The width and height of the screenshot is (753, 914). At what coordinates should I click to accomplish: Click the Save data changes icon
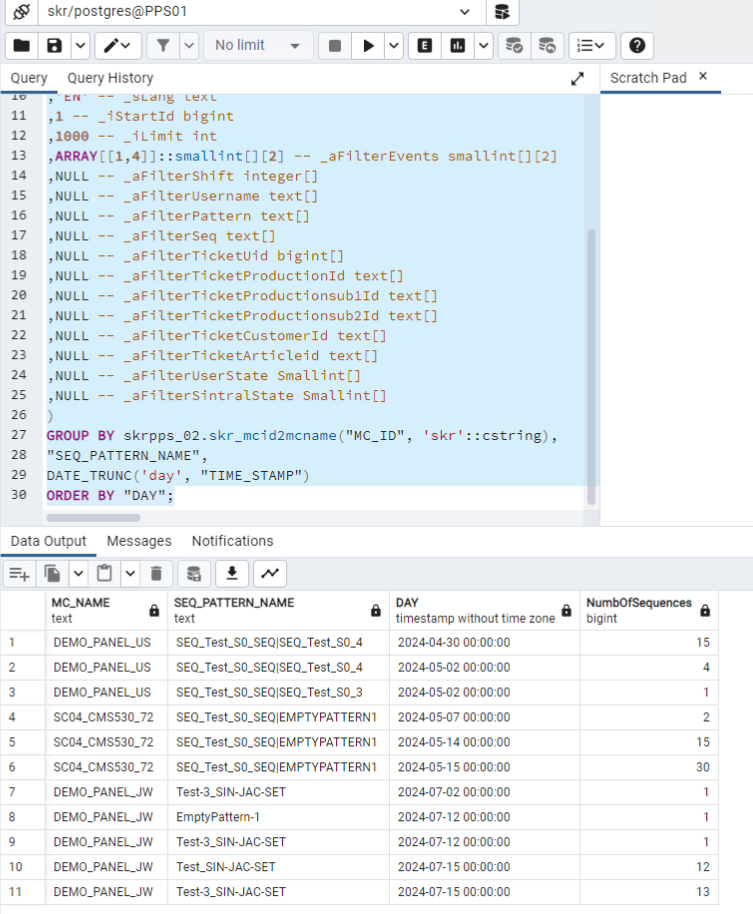coord(193,574)
